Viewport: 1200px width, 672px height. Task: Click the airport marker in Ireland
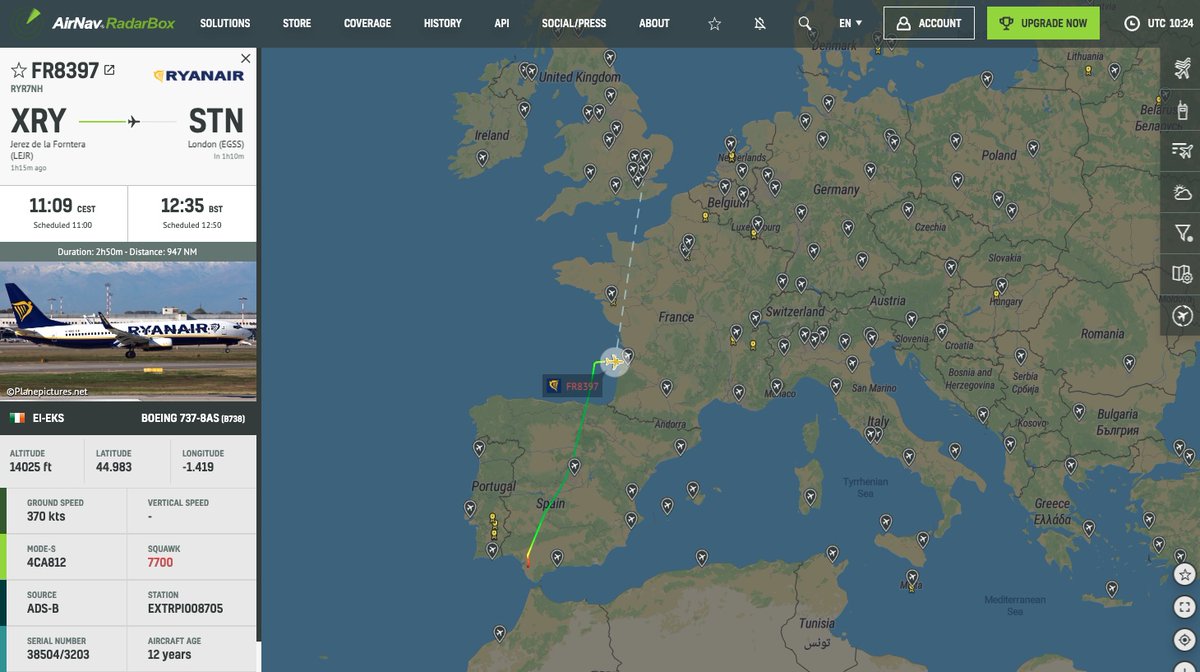[x=482, y=157]
